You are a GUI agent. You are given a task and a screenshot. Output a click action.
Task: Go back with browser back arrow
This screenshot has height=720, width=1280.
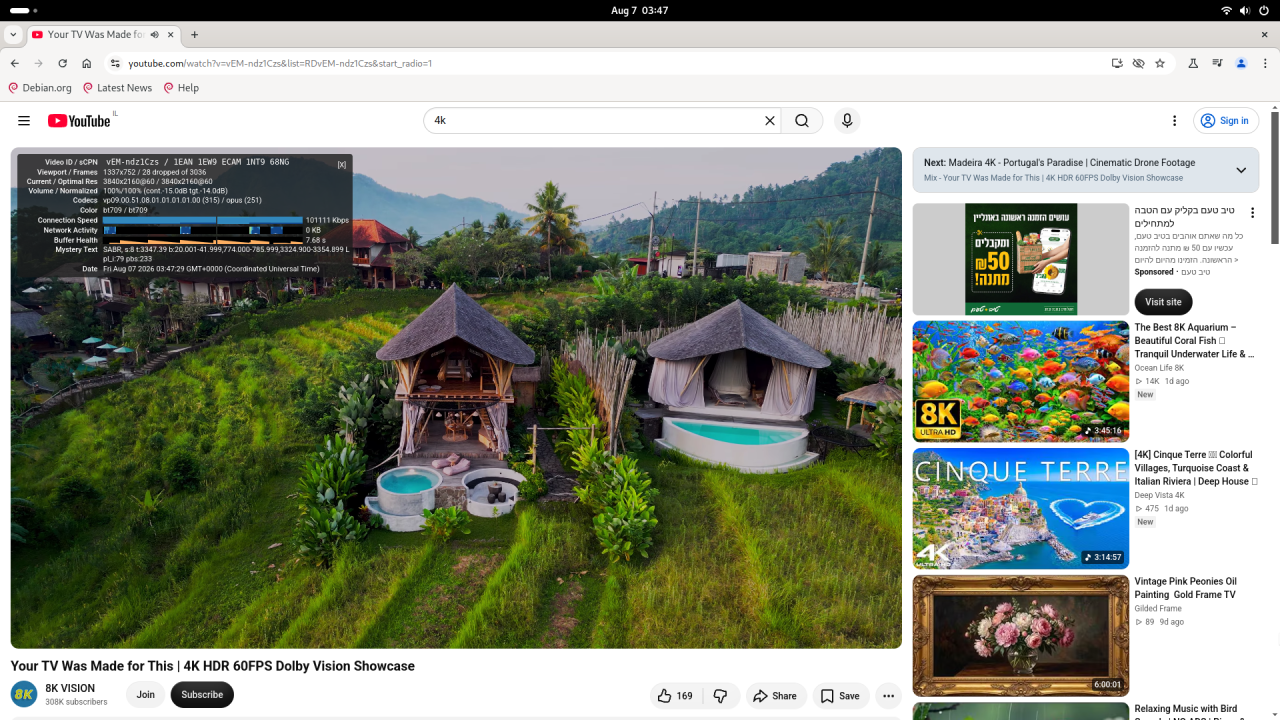point(14,63)
